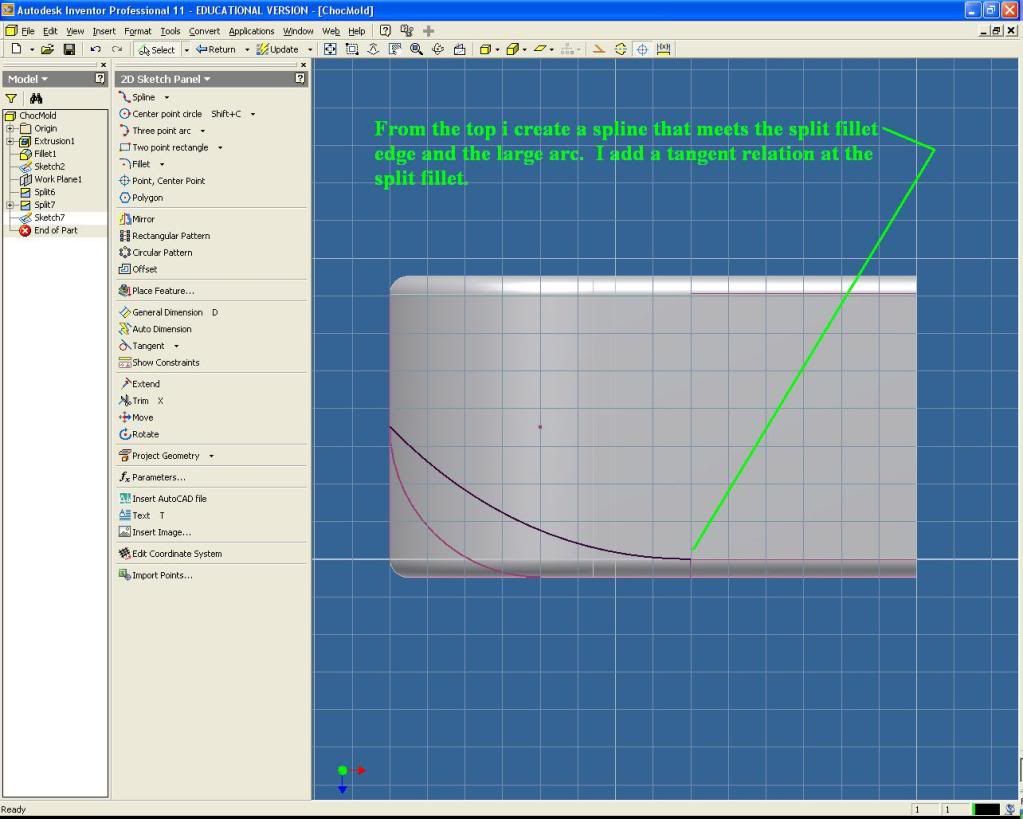Image resolution: width=1023 pixels, height=819 pixels.
Task: Select Sketch7 in the model browser
Action: [x=49, y=217]
